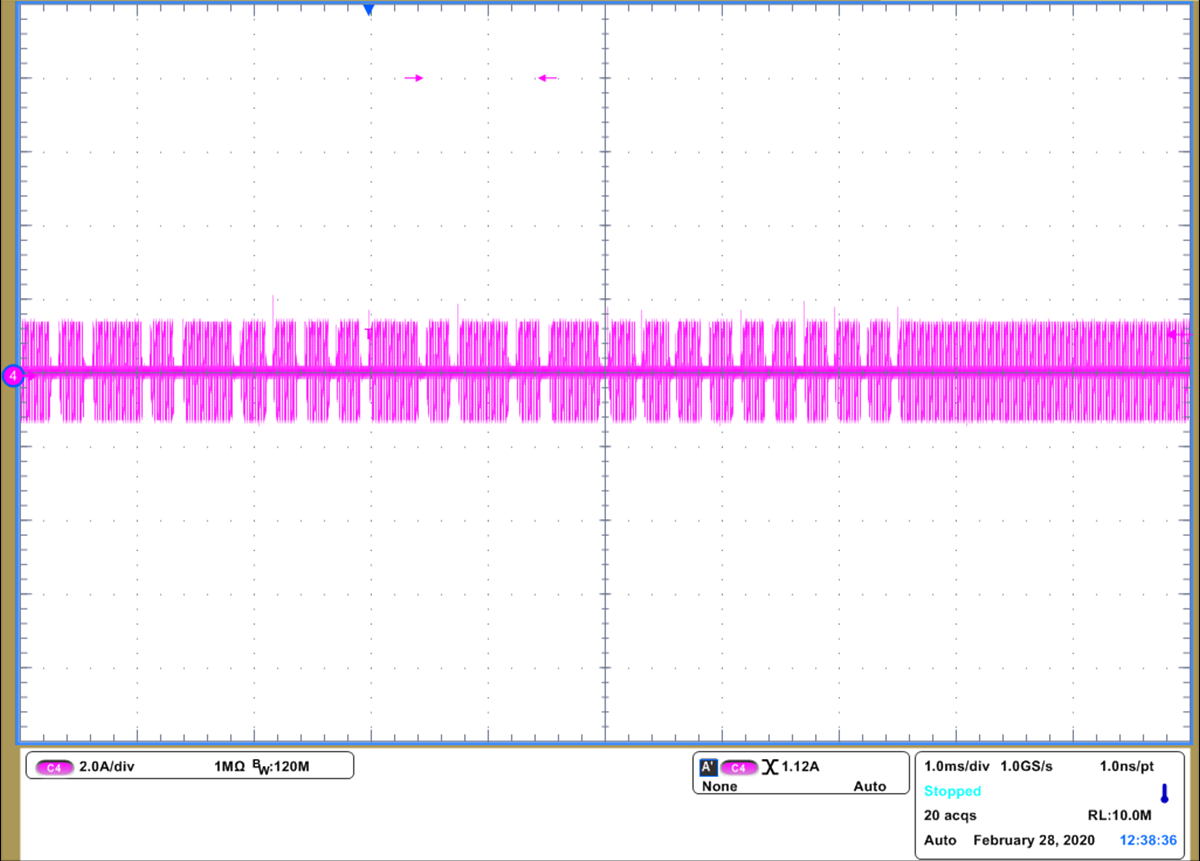Click the RL:10.0M record length readout
This screenshot has width=1200, height=861.
pyautogui.click(x=1119, y=815)
